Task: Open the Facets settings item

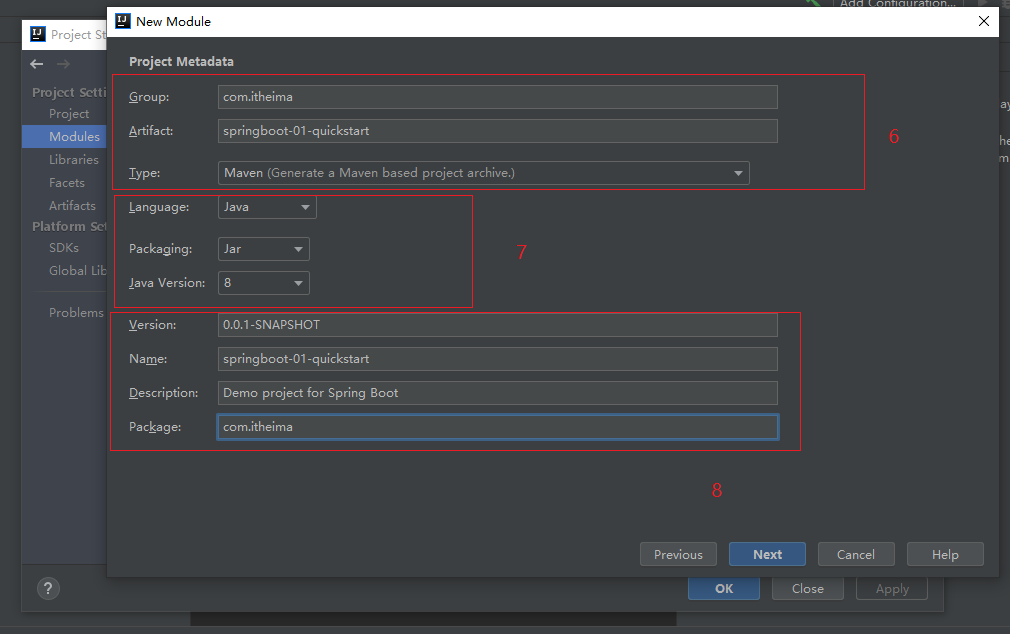Action: coord(67,182)
